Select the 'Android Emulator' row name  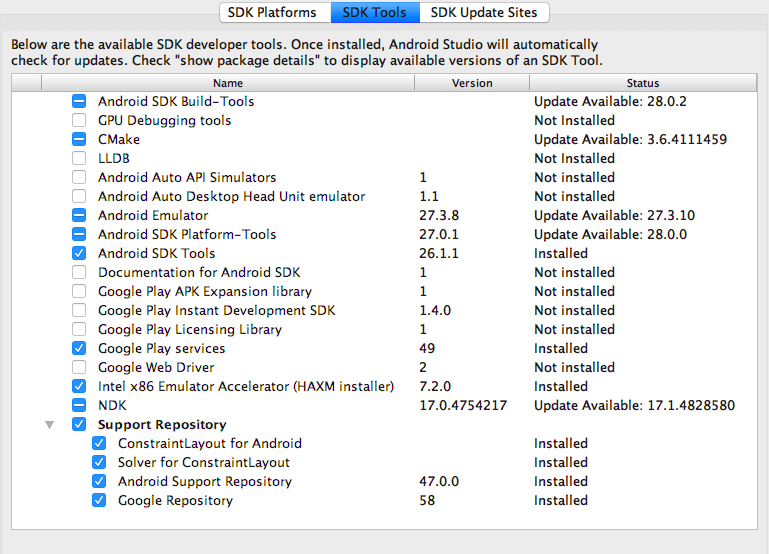tap(153, 216)
